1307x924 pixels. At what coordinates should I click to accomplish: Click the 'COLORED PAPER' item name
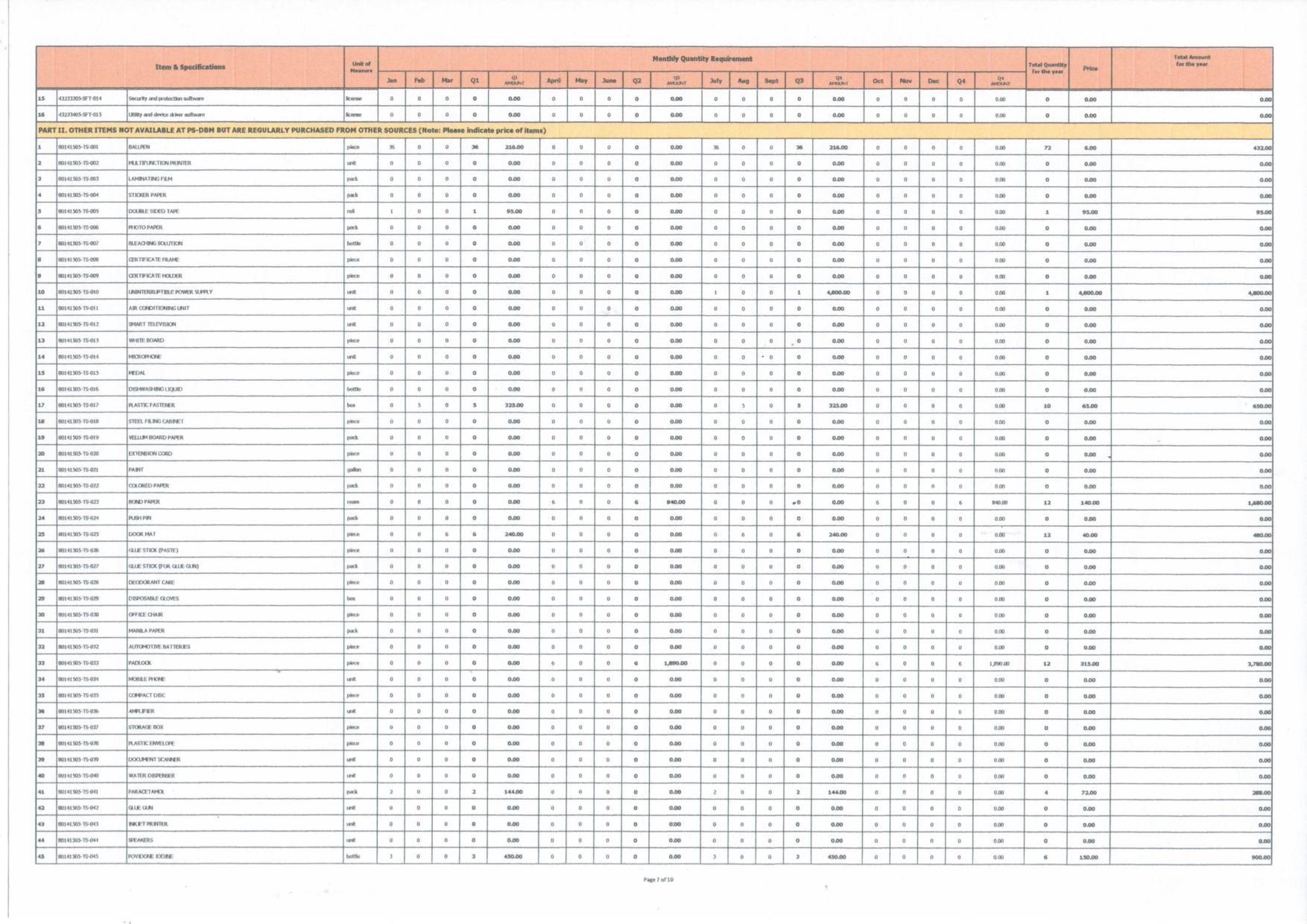click(148, 486)
